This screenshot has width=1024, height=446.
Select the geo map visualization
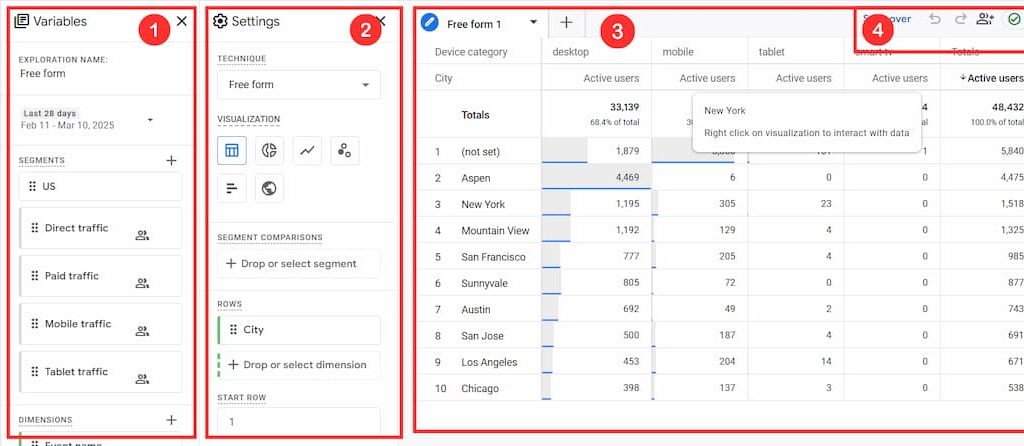coord(269,187)
